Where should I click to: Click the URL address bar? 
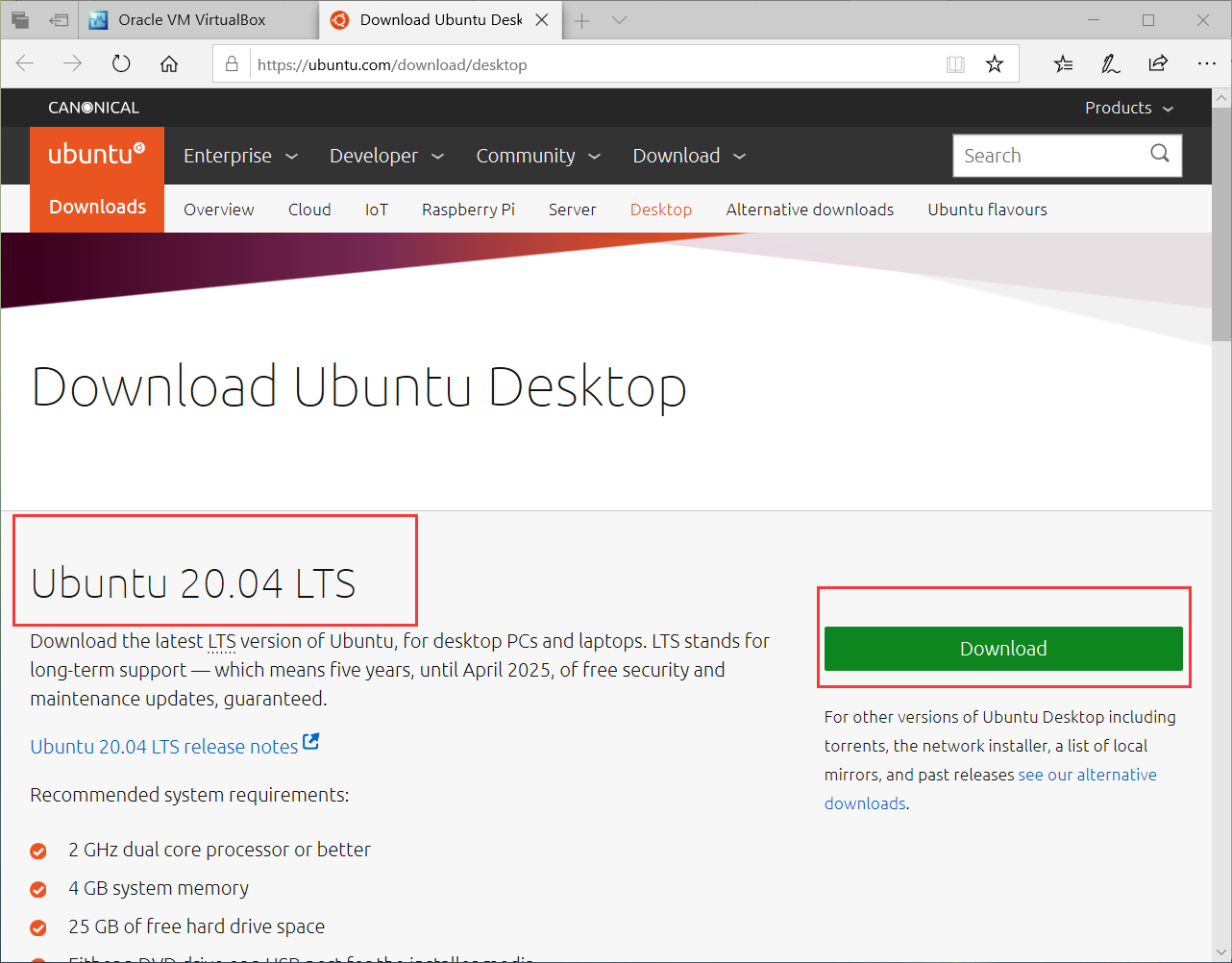596,64
